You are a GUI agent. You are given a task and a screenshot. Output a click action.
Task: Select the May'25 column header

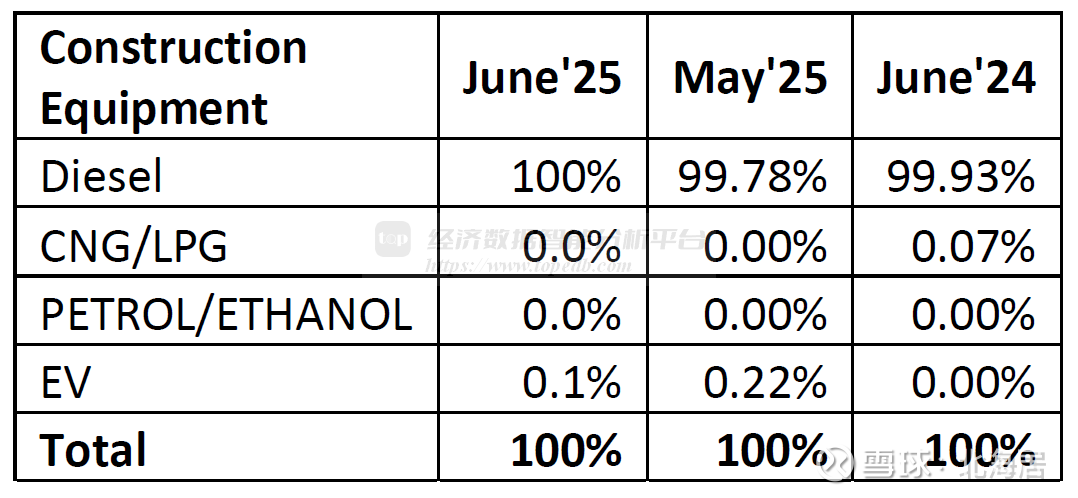[x=750, y=79]
